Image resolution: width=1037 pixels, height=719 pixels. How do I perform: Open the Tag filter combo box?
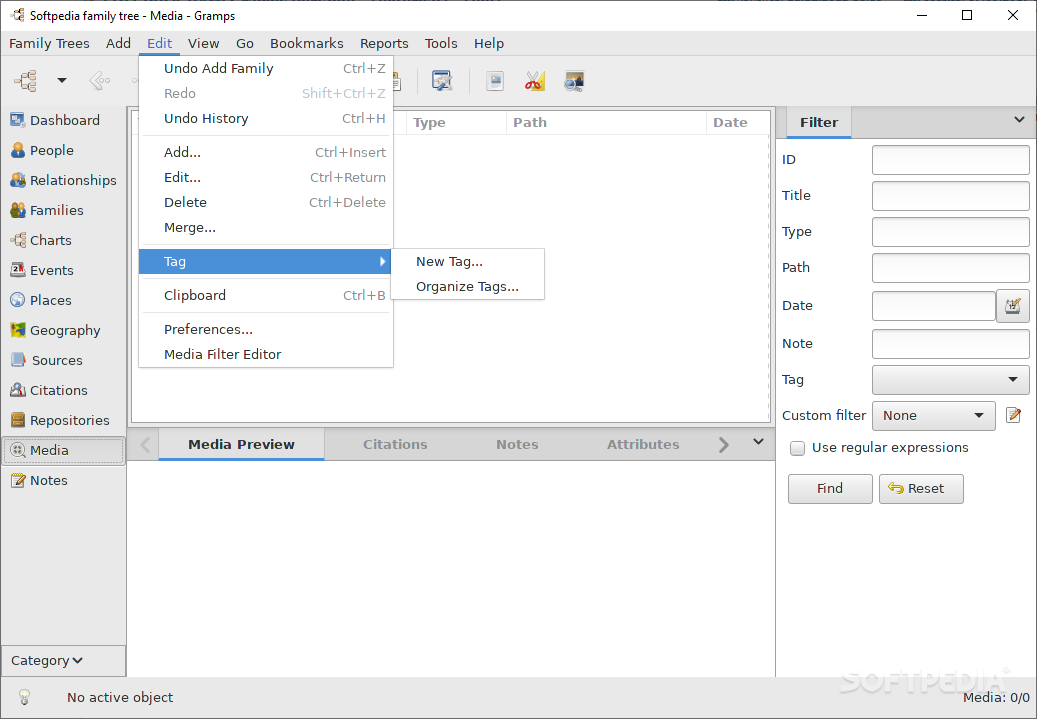click(950, 380)
